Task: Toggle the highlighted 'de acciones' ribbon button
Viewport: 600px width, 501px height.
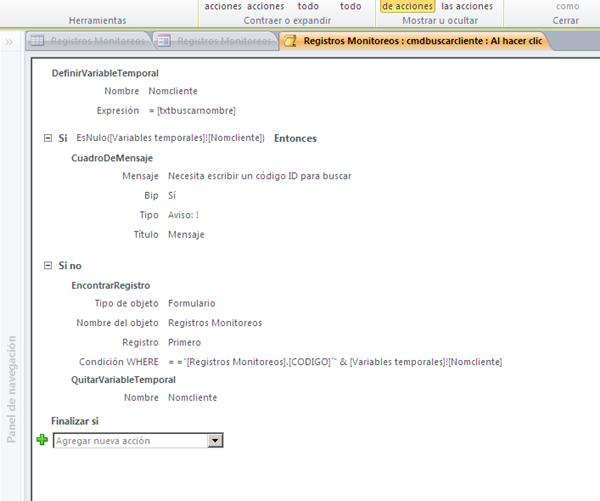Action: click(x=408, y=6)
